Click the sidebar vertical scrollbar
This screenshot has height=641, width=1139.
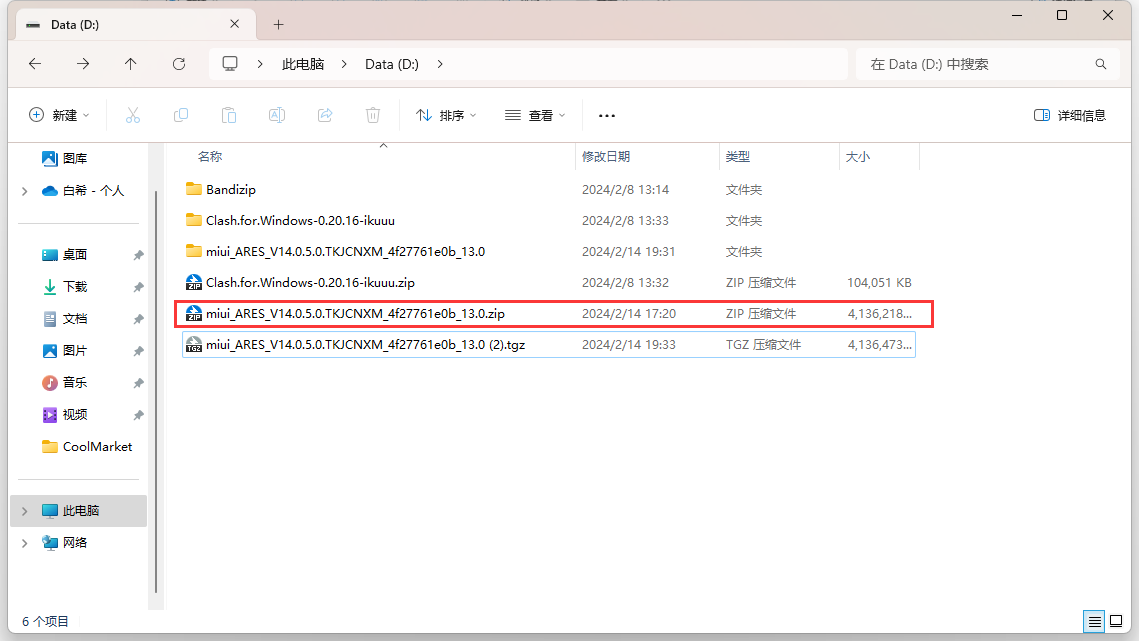click(x=156, y=392)
